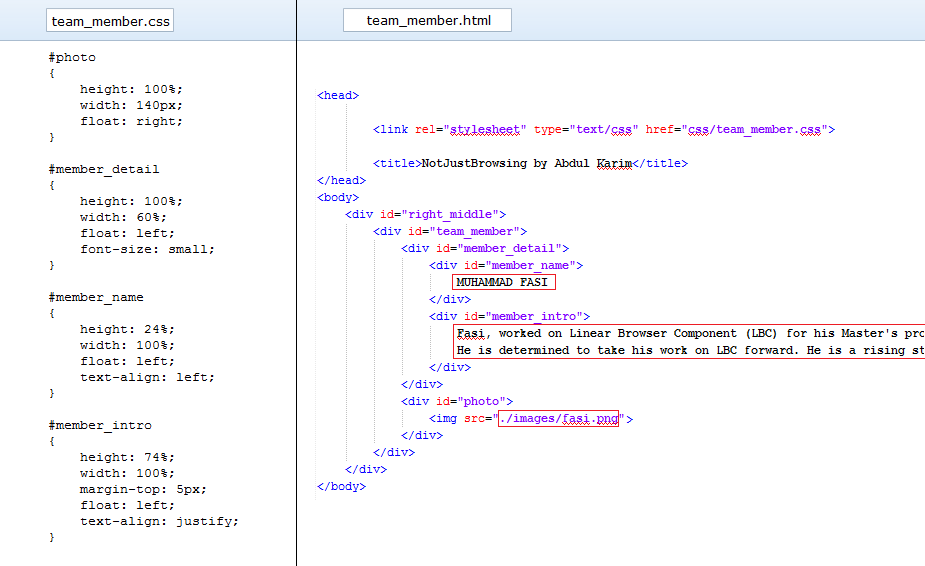Screen dimensions: 925x566
Task: Click the highlighted ./images/fasi.png path
Action: click(558, 419)
